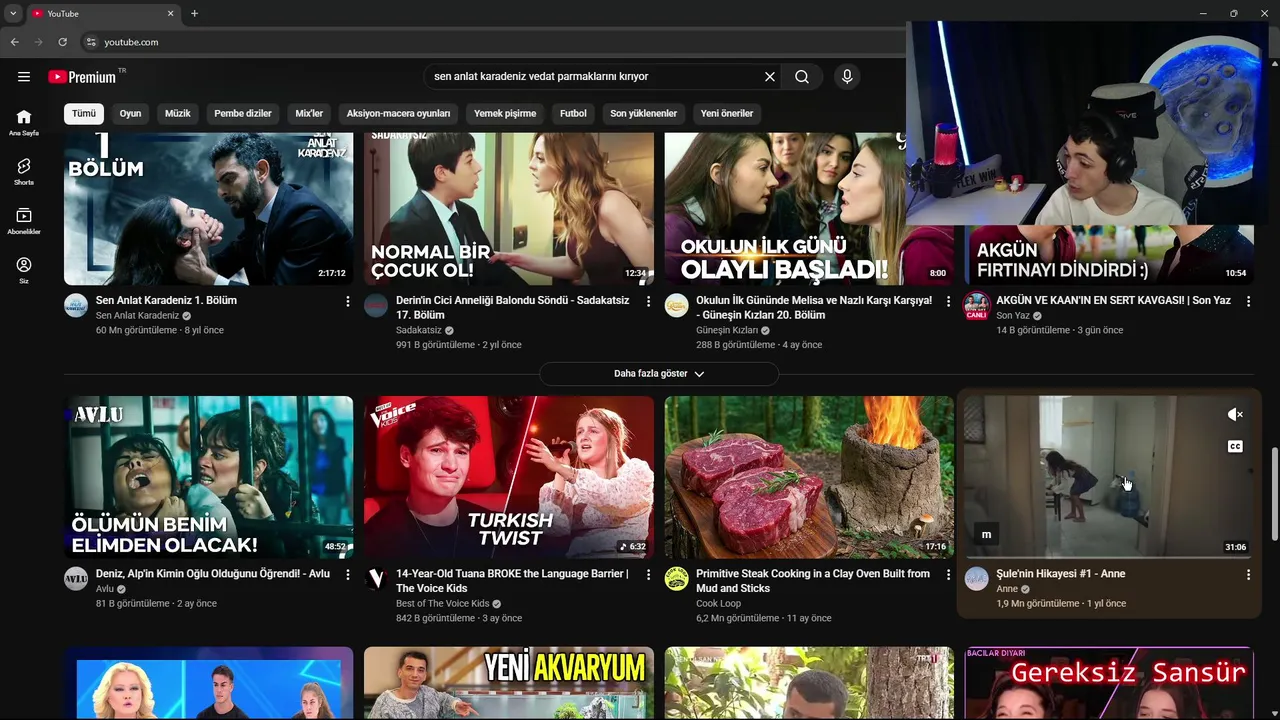The width and height of the screenshot is (1280, 720).
Task: Open Sen Anlat Karadeniz channel avatar
Action: (76, 305)
